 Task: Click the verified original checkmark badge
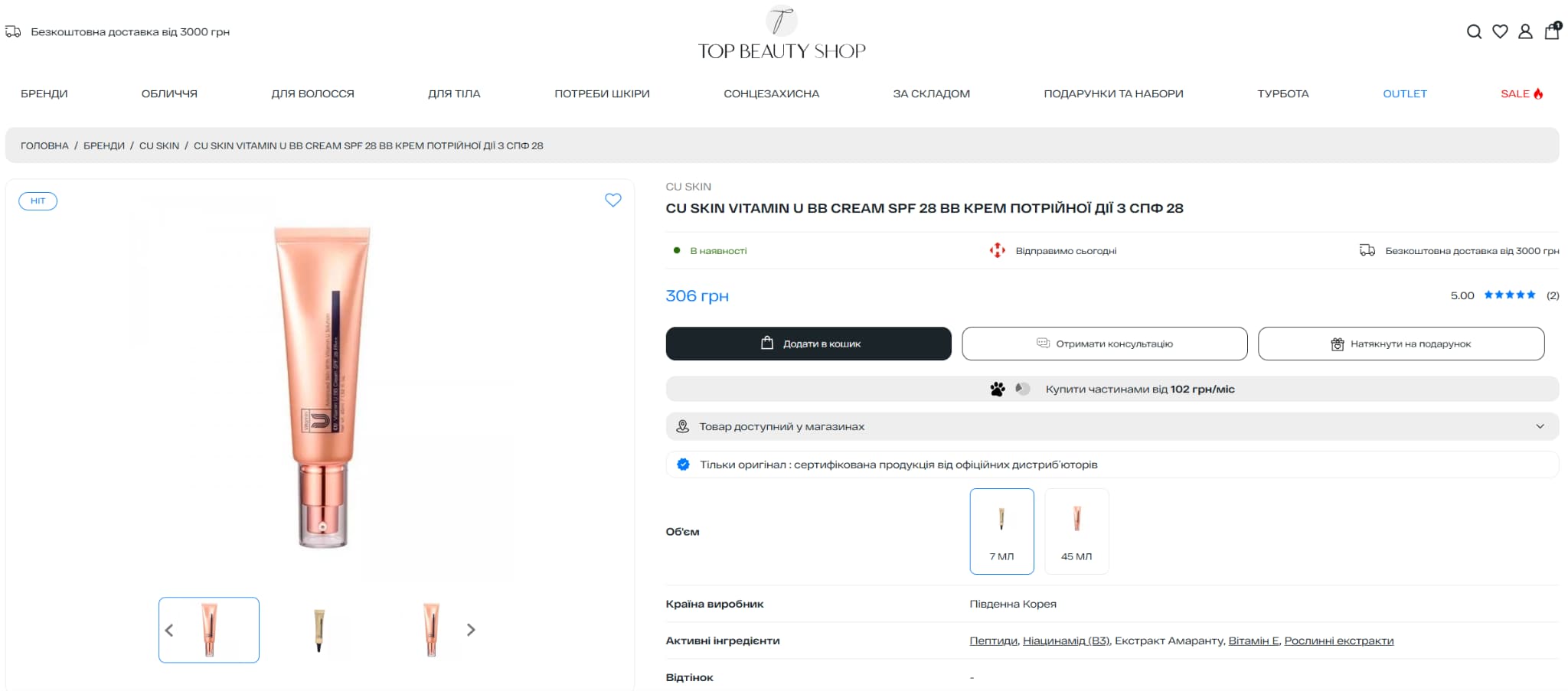tap(683, 464)
